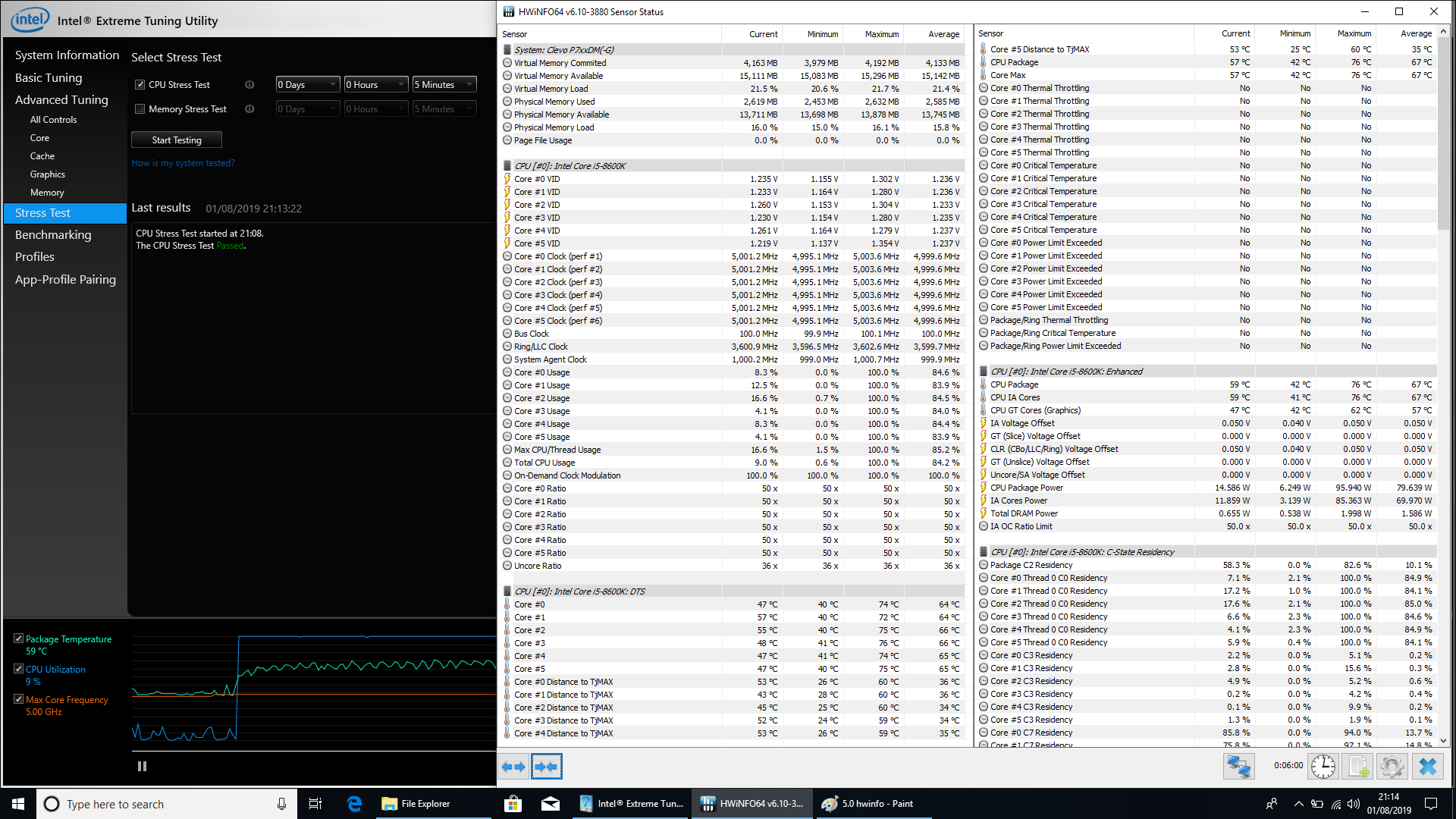Enable the Memory Stress Test checkbox
This screenshot has height=819, width=1456.
tap(140, 109)
